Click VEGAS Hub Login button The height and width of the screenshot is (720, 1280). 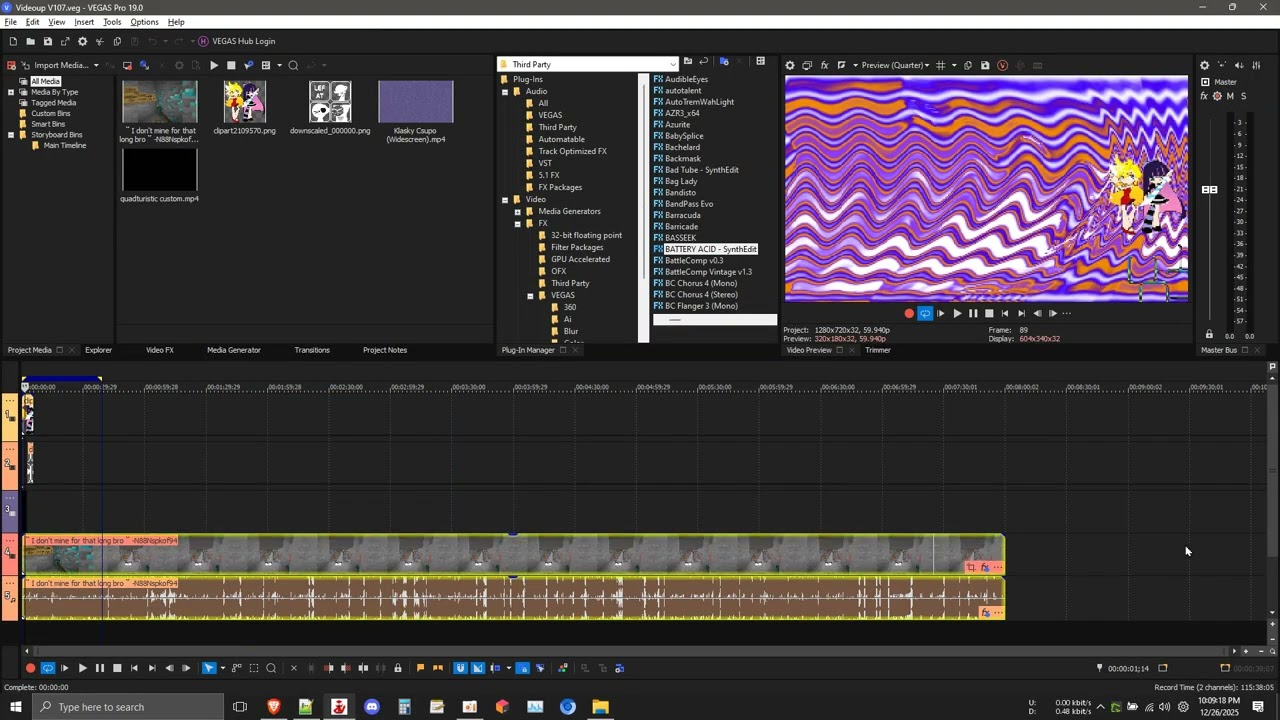pos(237,41)
